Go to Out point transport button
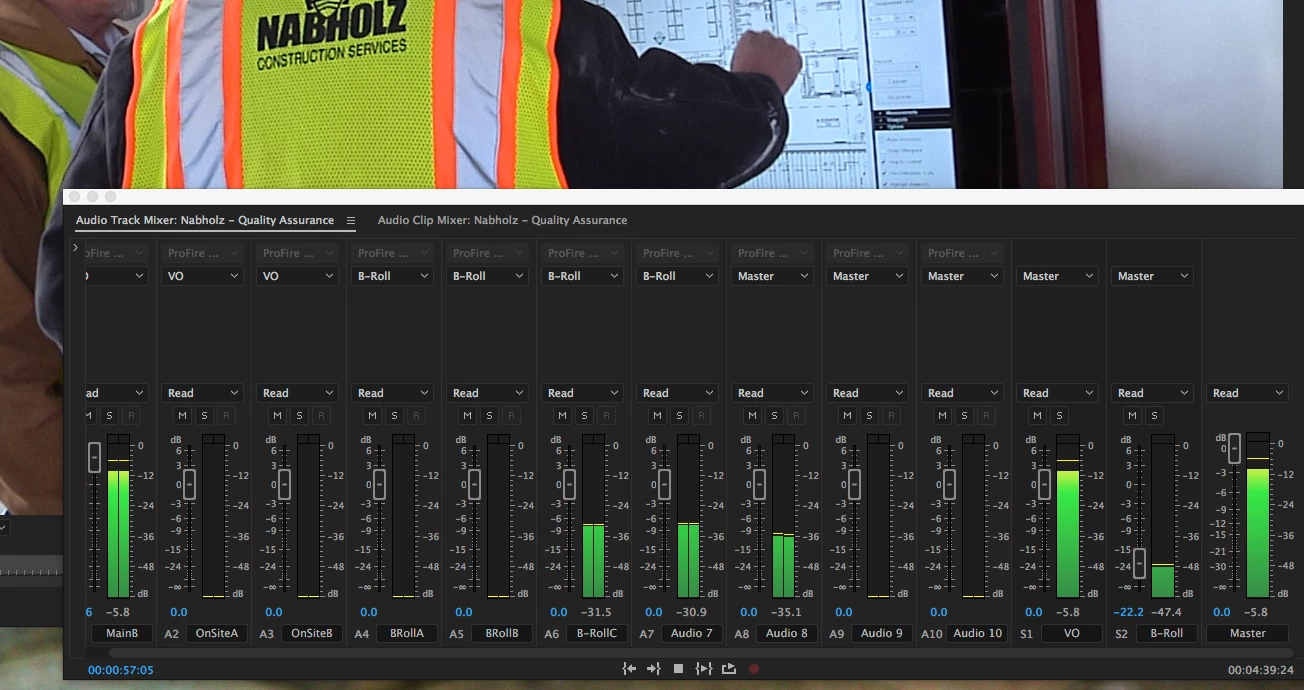Image resolution: width=1304 pixels, height=690 pixels. point(653,669)
